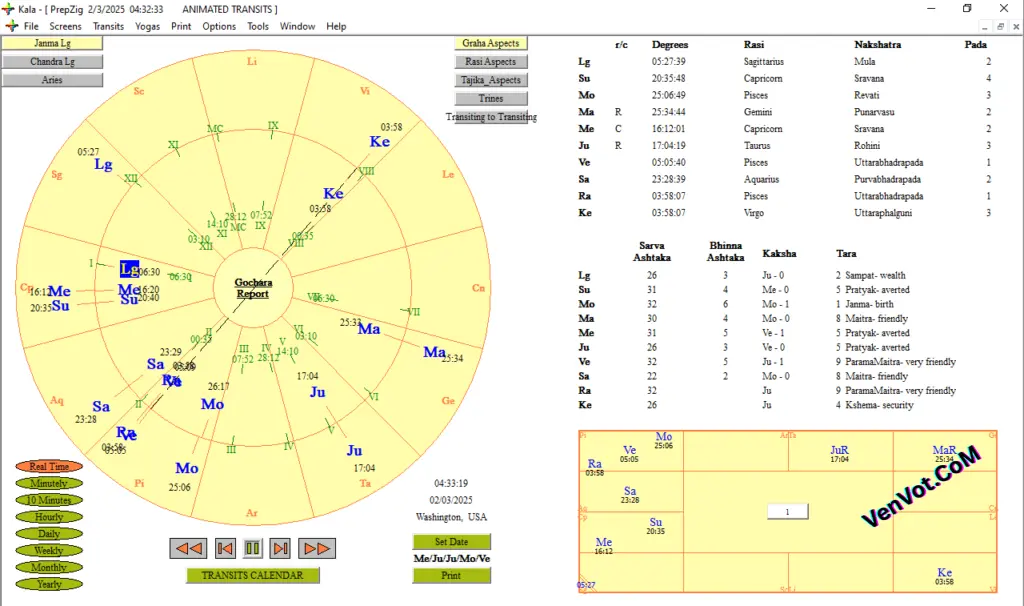The image size is (1024, 606).
Task: Open the Help menu
Action: 336,26
